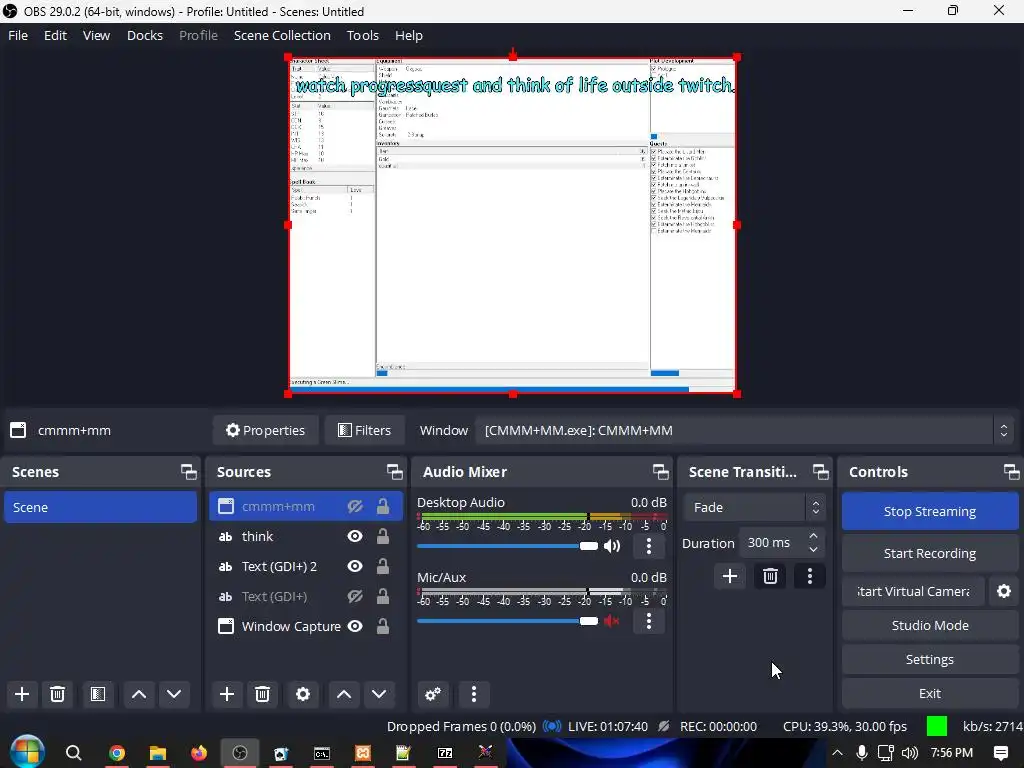Delete selected source with trash icon
Screen dimensions: 1024x768
pos(263,694)
